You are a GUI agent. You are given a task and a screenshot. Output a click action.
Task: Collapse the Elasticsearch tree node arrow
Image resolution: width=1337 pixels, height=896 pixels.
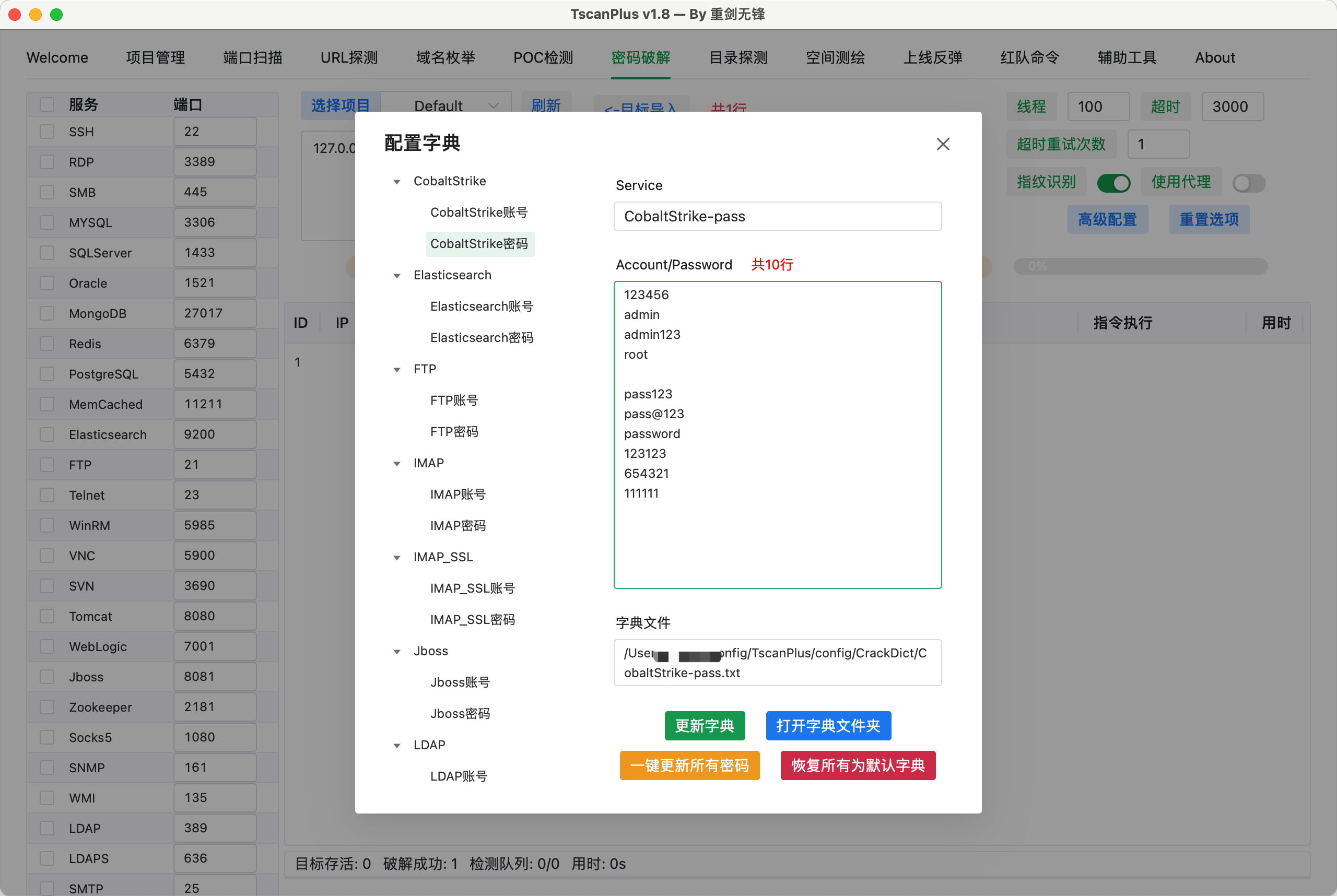(x=397, y=276)
